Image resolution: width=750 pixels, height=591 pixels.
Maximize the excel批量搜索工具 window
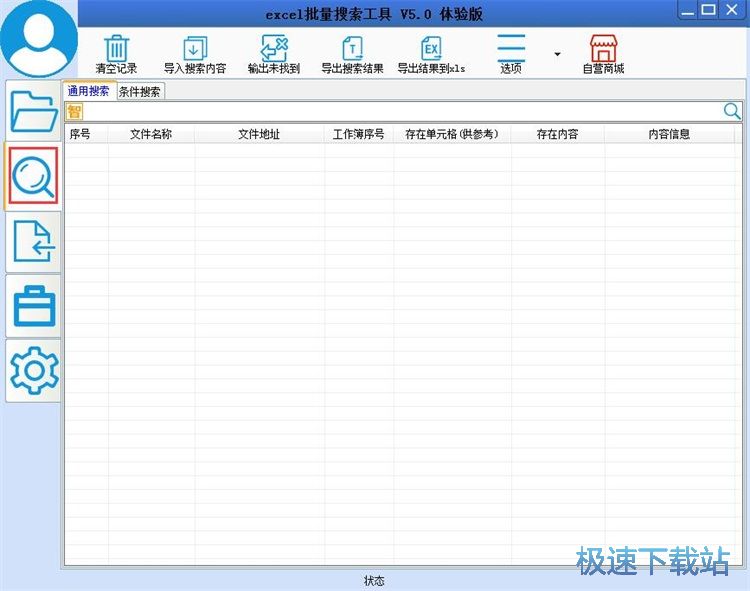coord(709,10)
